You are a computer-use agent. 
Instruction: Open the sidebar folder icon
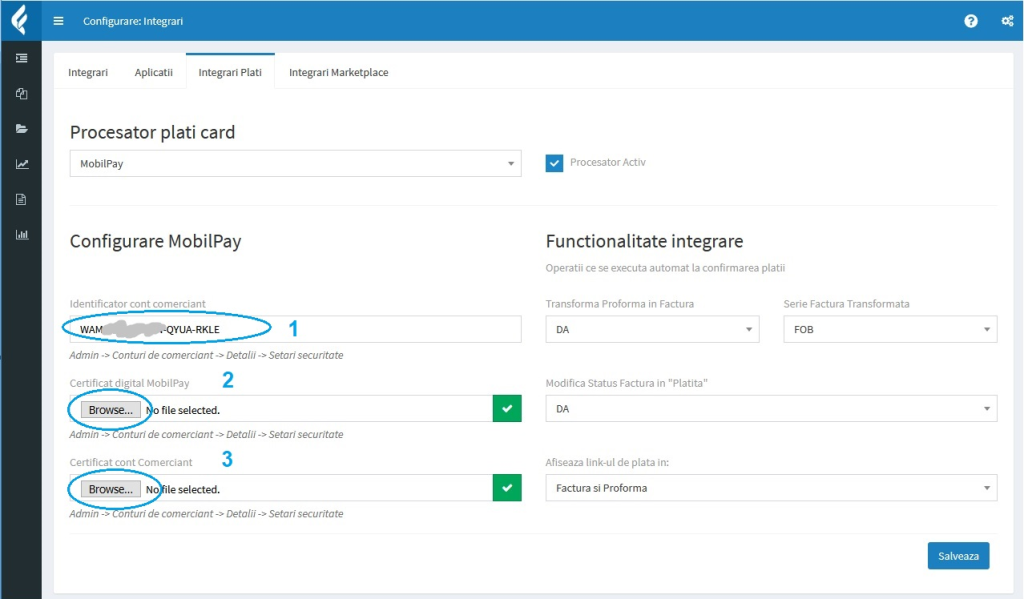click(x=22, y=129)
